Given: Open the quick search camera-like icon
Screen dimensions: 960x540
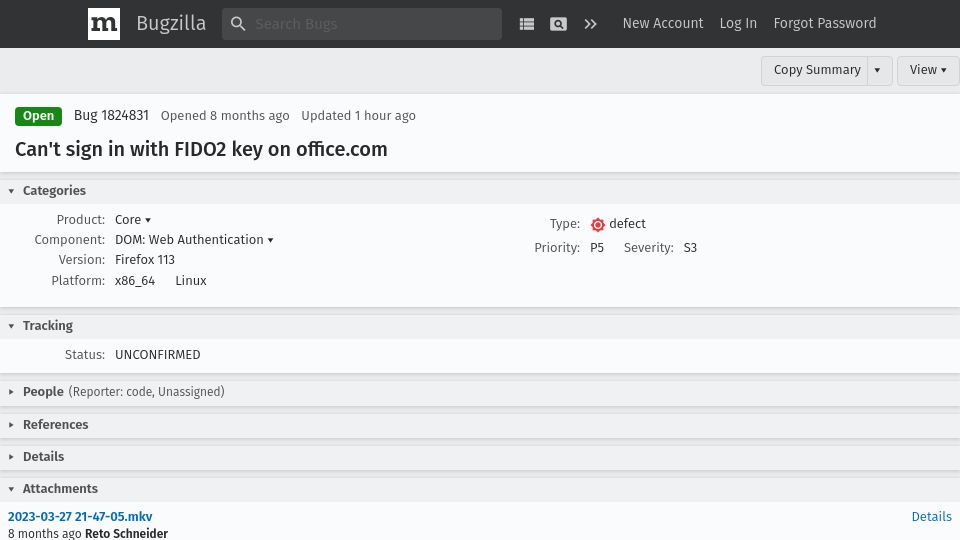Looking at the screenshot, I should (x=558, y=24).
